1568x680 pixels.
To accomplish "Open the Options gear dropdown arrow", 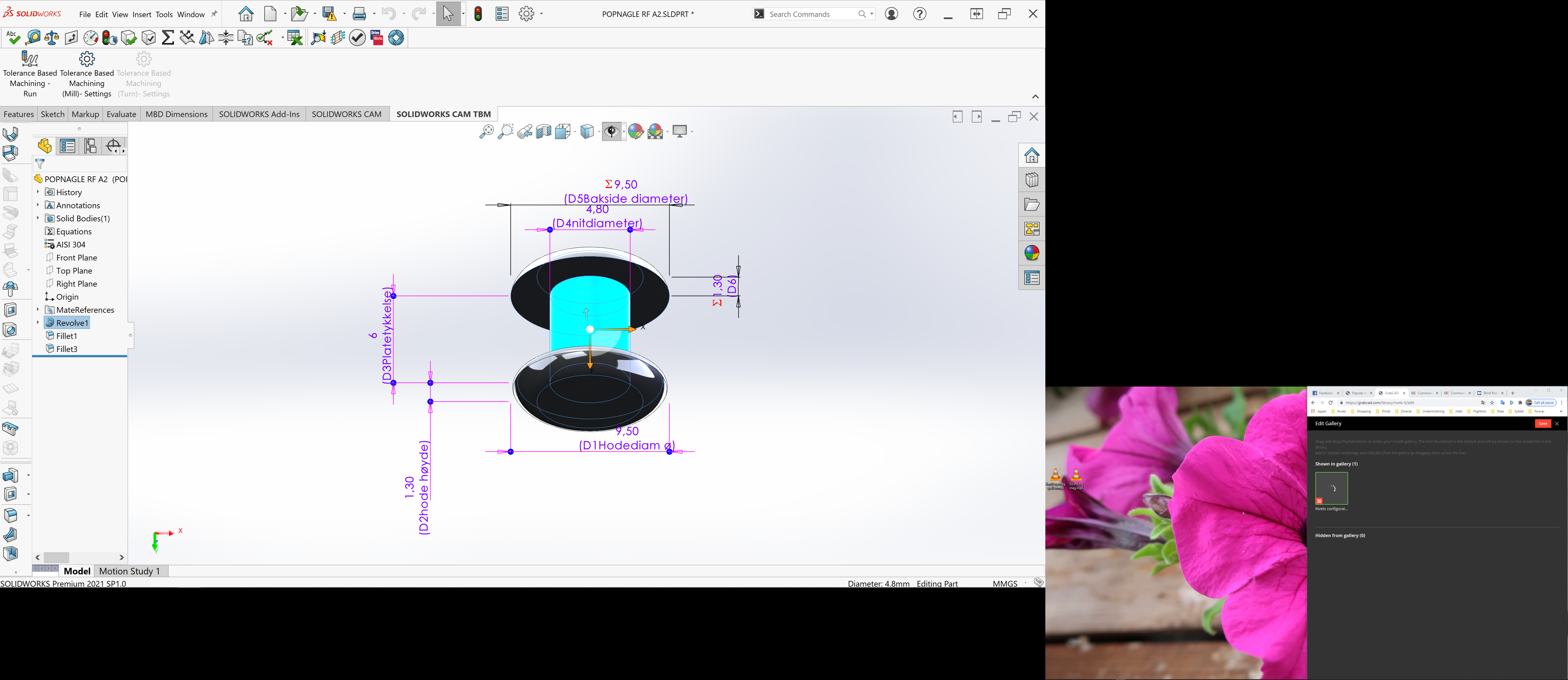I will (541, 14).
